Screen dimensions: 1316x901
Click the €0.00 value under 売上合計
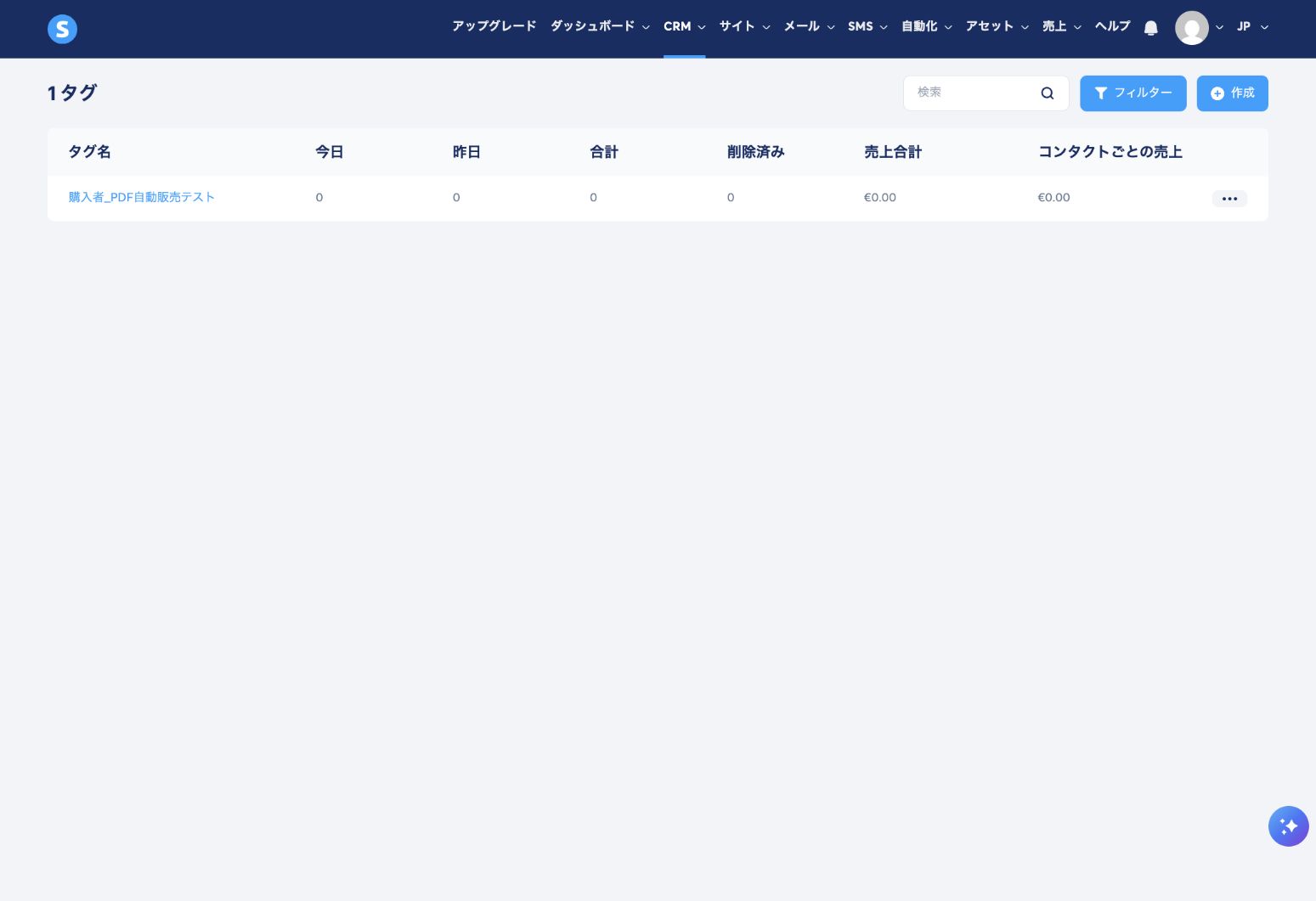click(x=879, y=198)
